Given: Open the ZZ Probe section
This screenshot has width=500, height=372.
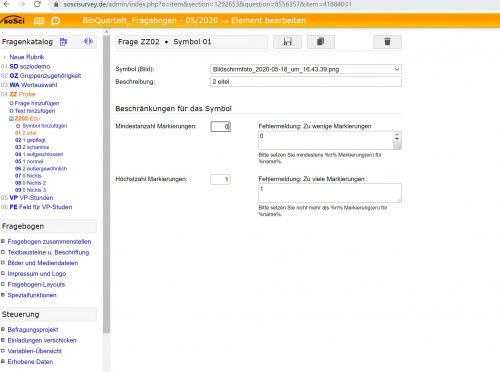Looking at the screenshot, I should (x=22, y=94).
